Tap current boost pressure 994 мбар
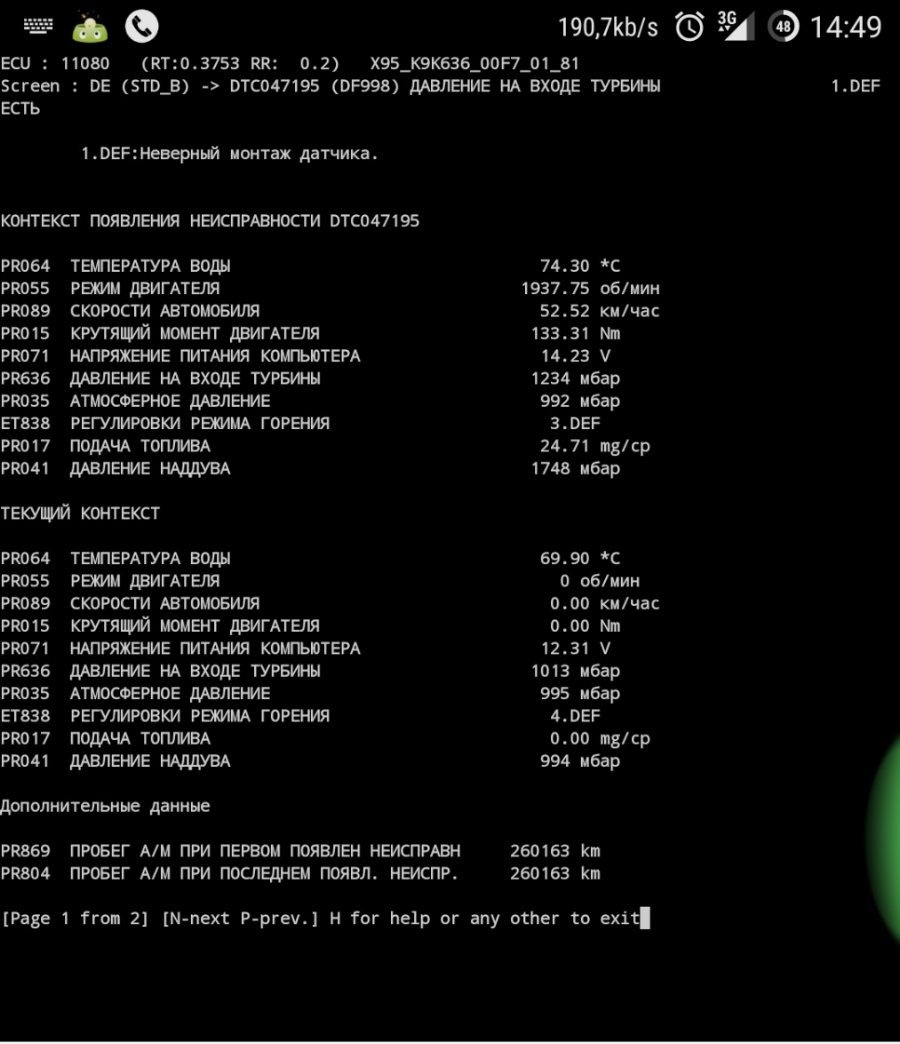 580,761
